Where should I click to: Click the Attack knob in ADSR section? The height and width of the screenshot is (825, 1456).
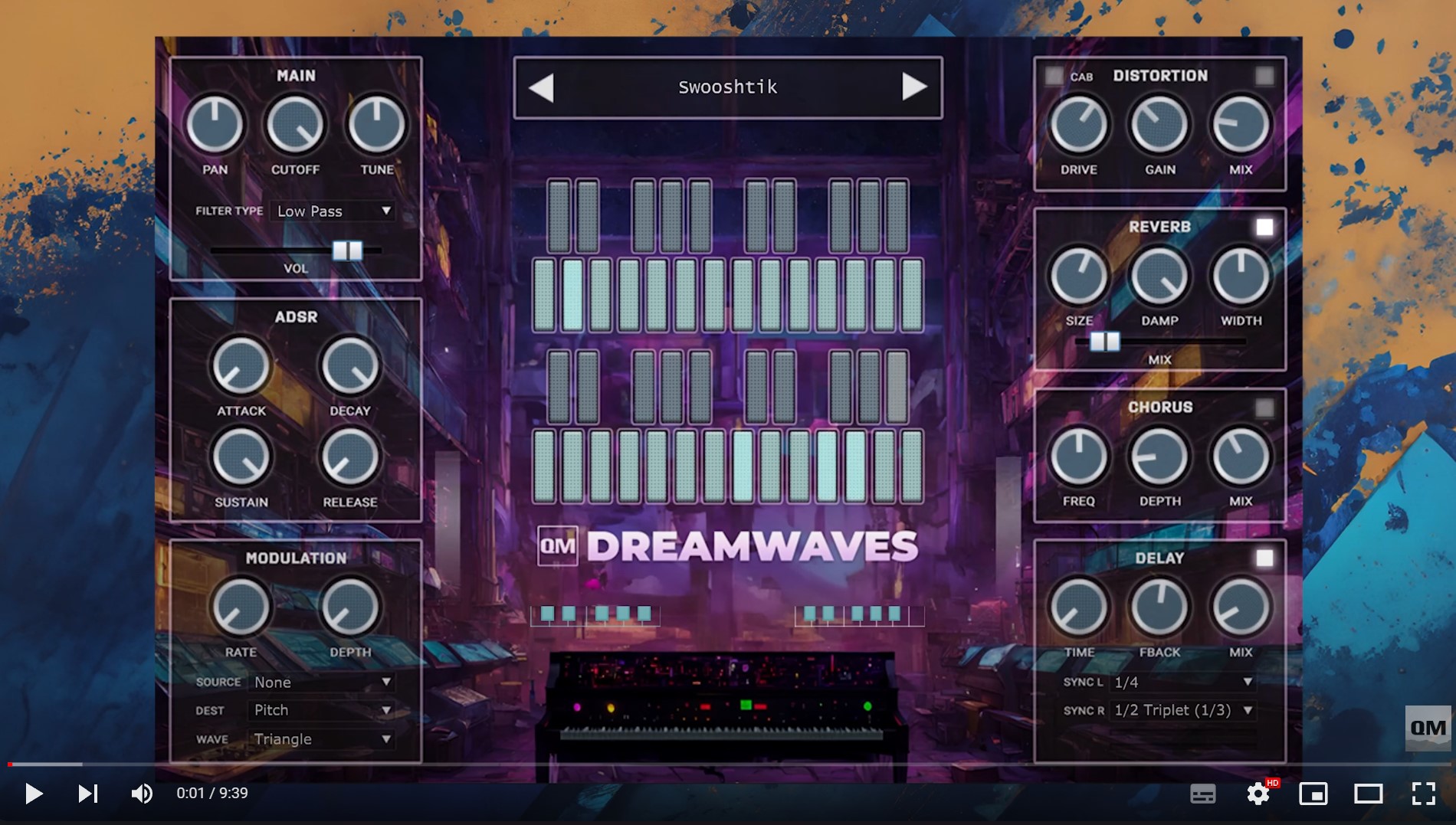(240, 368)
